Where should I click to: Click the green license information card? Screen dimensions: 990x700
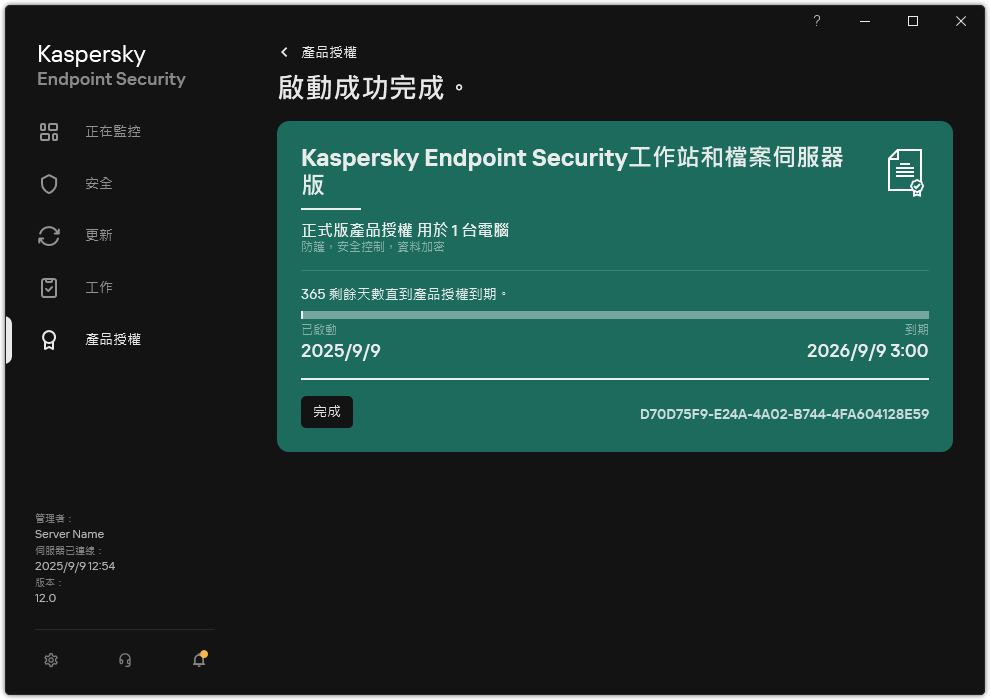(x=614, y=285)
